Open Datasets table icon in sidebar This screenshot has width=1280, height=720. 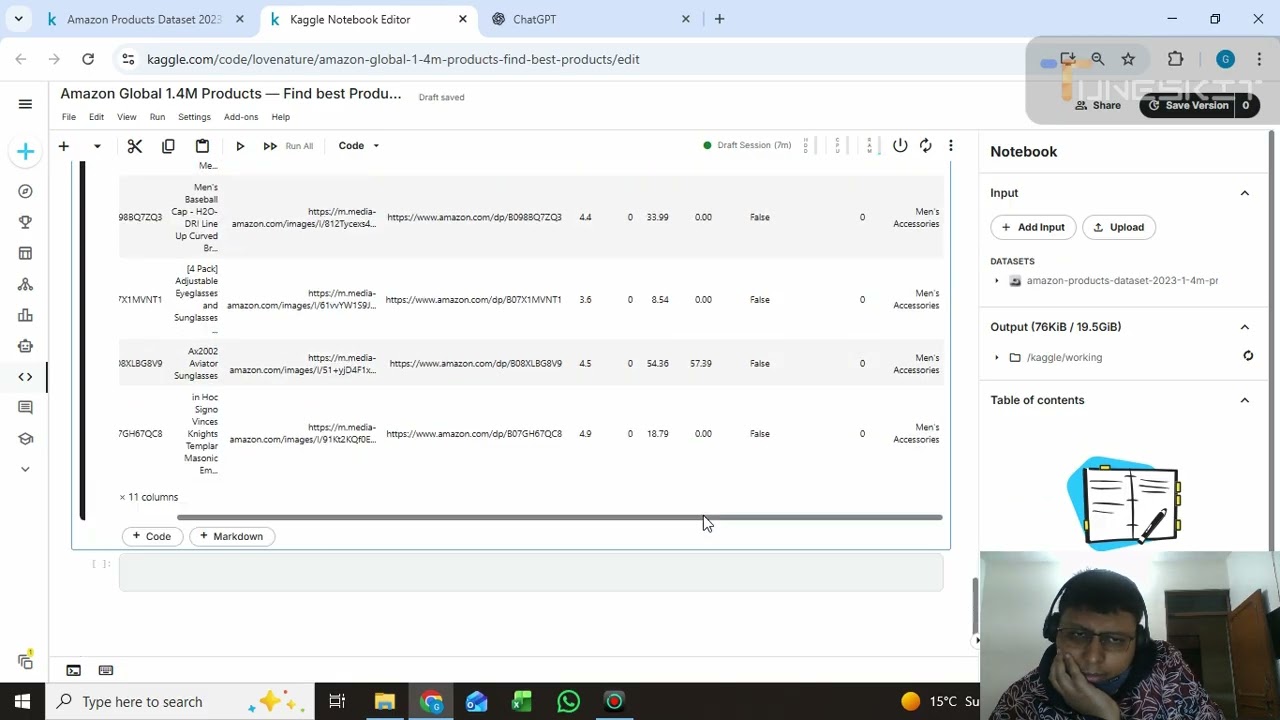(25, 253)
